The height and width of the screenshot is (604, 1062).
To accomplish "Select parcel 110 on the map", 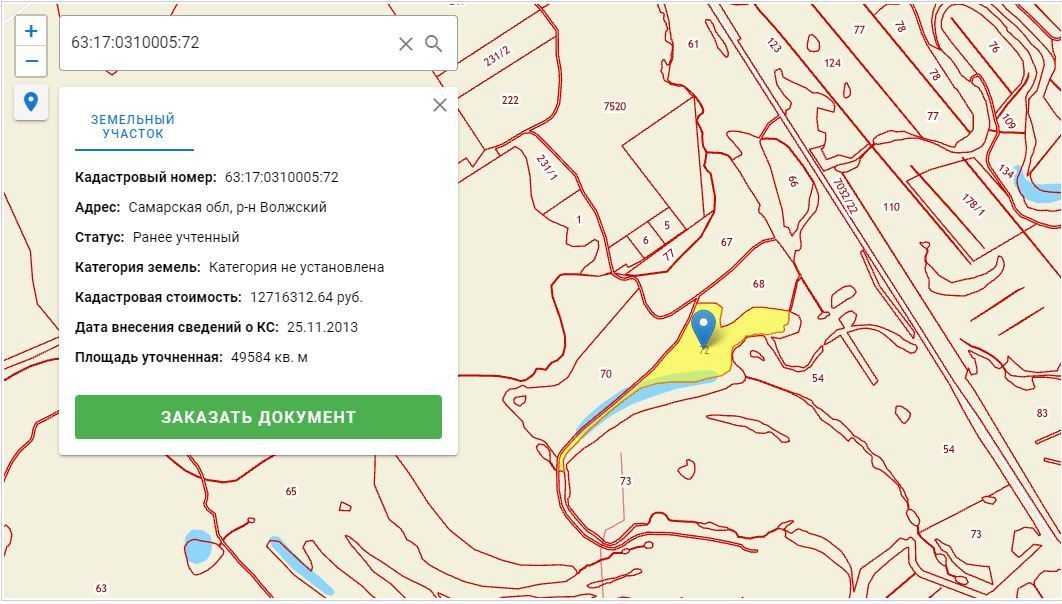I will click(891, 207).
